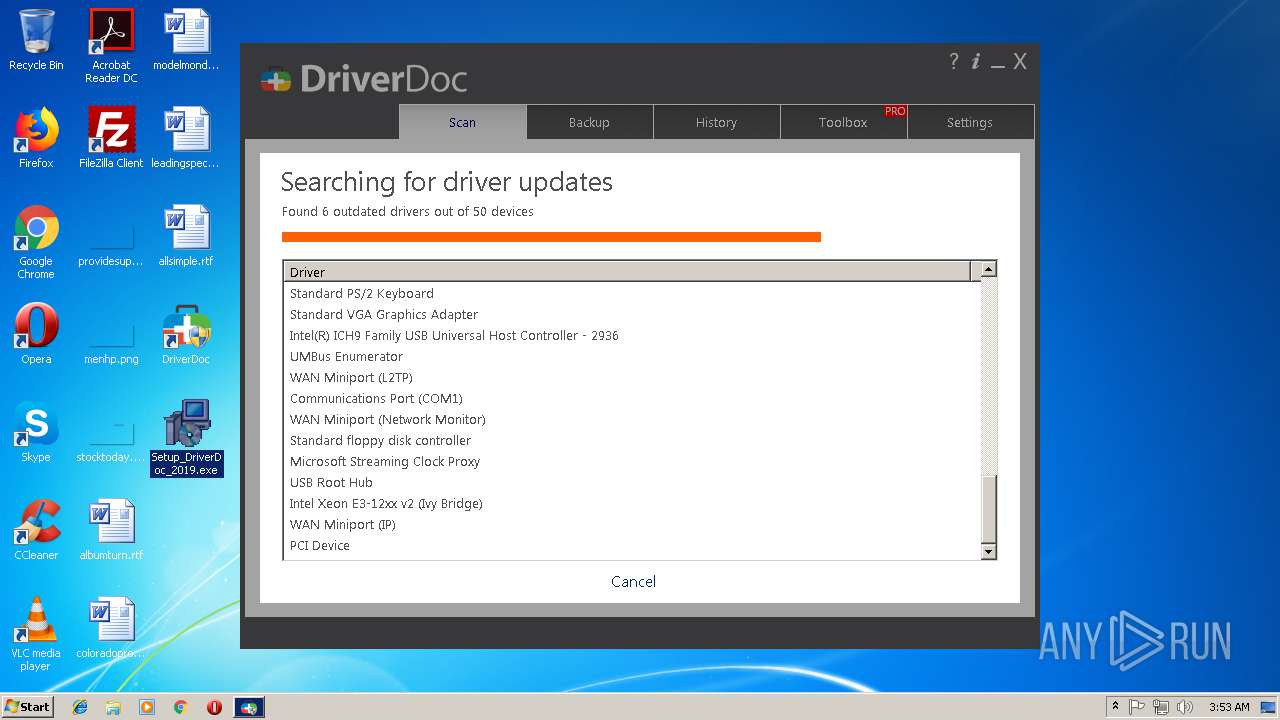The width and height of the screenshot is (1280, 720).
Task: Select WAN Miniport (L2TP) row
Action: tap(631, 377)
